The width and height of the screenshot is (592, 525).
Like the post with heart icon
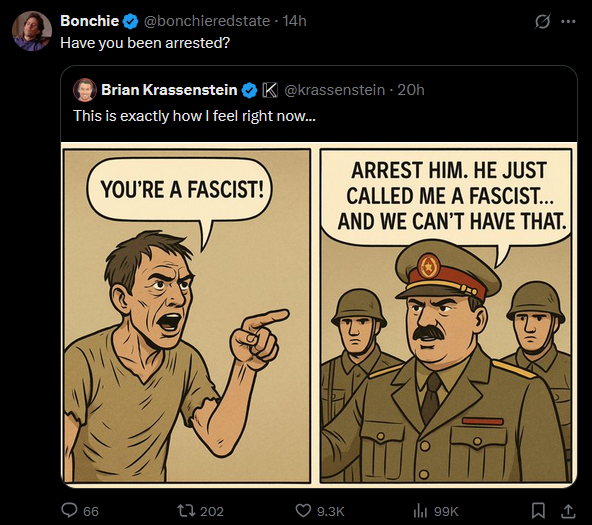tap(303, 511)
